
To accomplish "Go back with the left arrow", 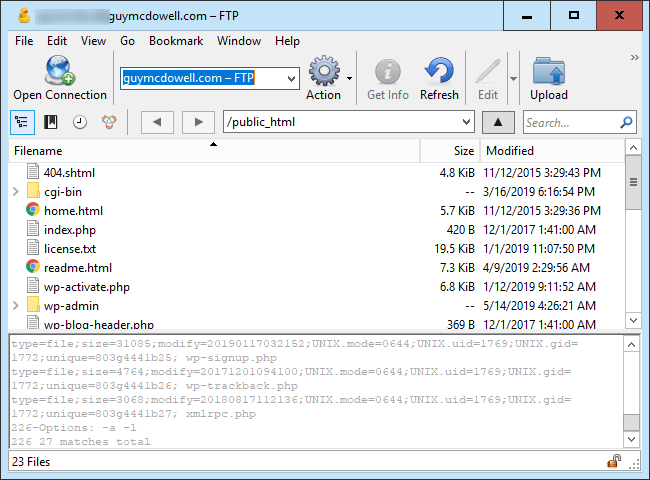I will [157, 122].
